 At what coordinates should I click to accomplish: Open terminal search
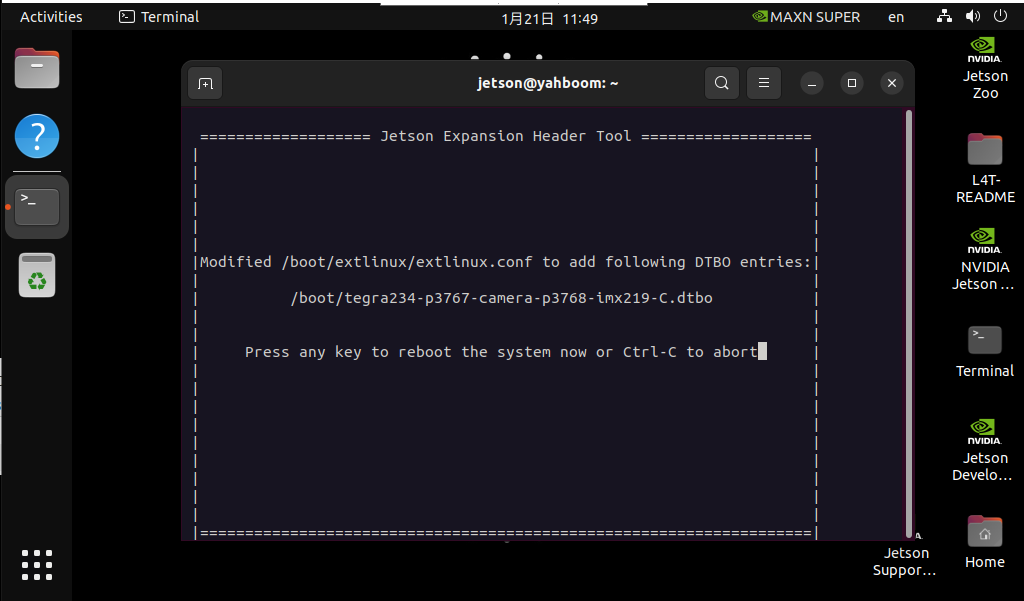click(722, 83)
